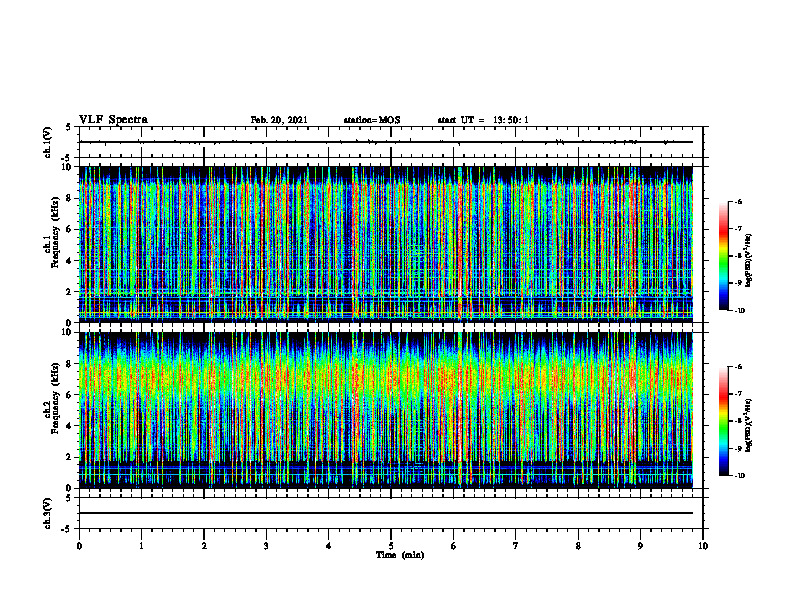Click the "start UT = 13:50: 1" header text

(483, 120)
